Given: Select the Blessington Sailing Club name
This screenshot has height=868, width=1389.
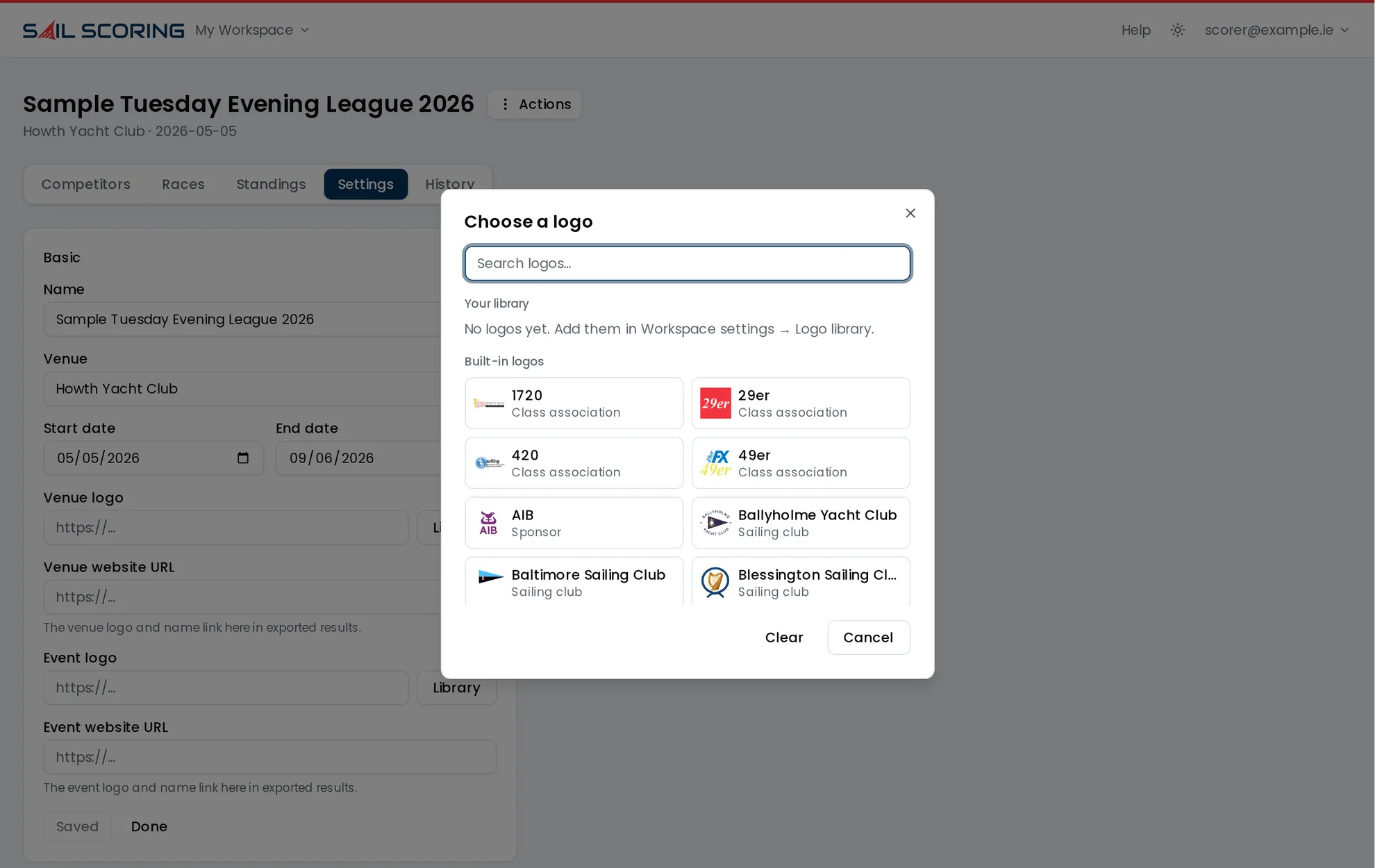Looking at the screenshot, I should tap(817, 574).
